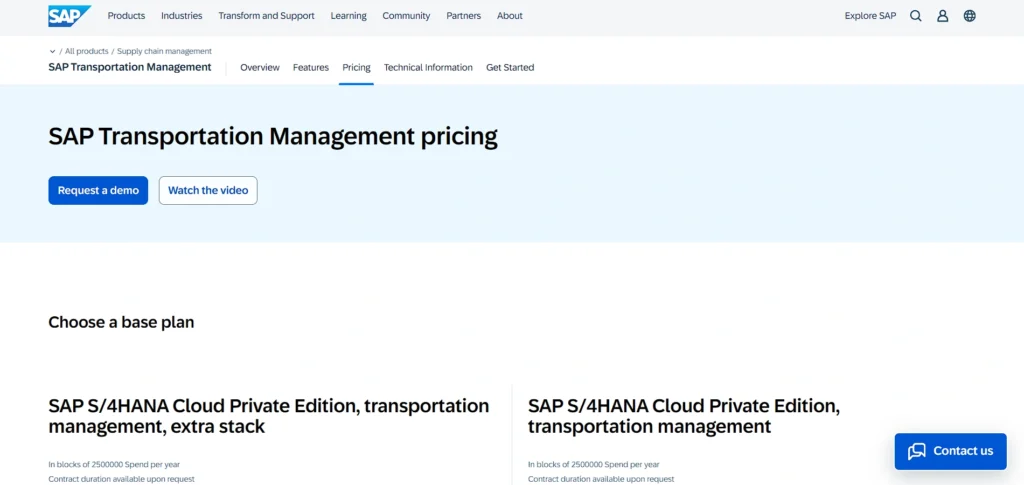The width and height of the screenshot is (1024, 485).
Task: Go to Supply chain management breadcrumb
Action: point(165,52)
